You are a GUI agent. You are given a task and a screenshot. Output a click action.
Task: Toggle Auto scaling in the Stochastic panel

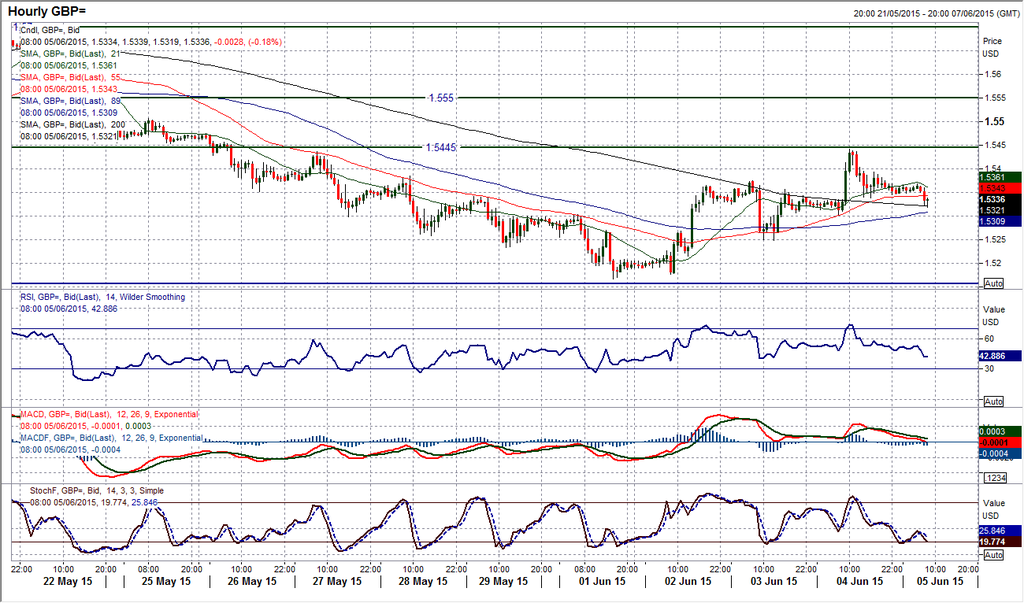[993, 555]
